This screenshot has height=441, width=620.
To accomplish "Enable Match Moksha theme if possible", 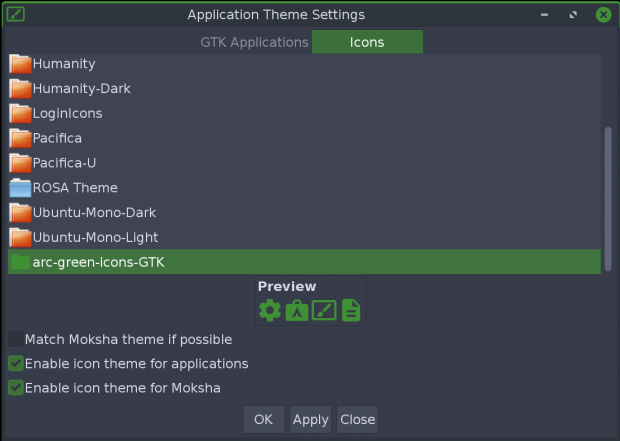I will tap(16, 339).
